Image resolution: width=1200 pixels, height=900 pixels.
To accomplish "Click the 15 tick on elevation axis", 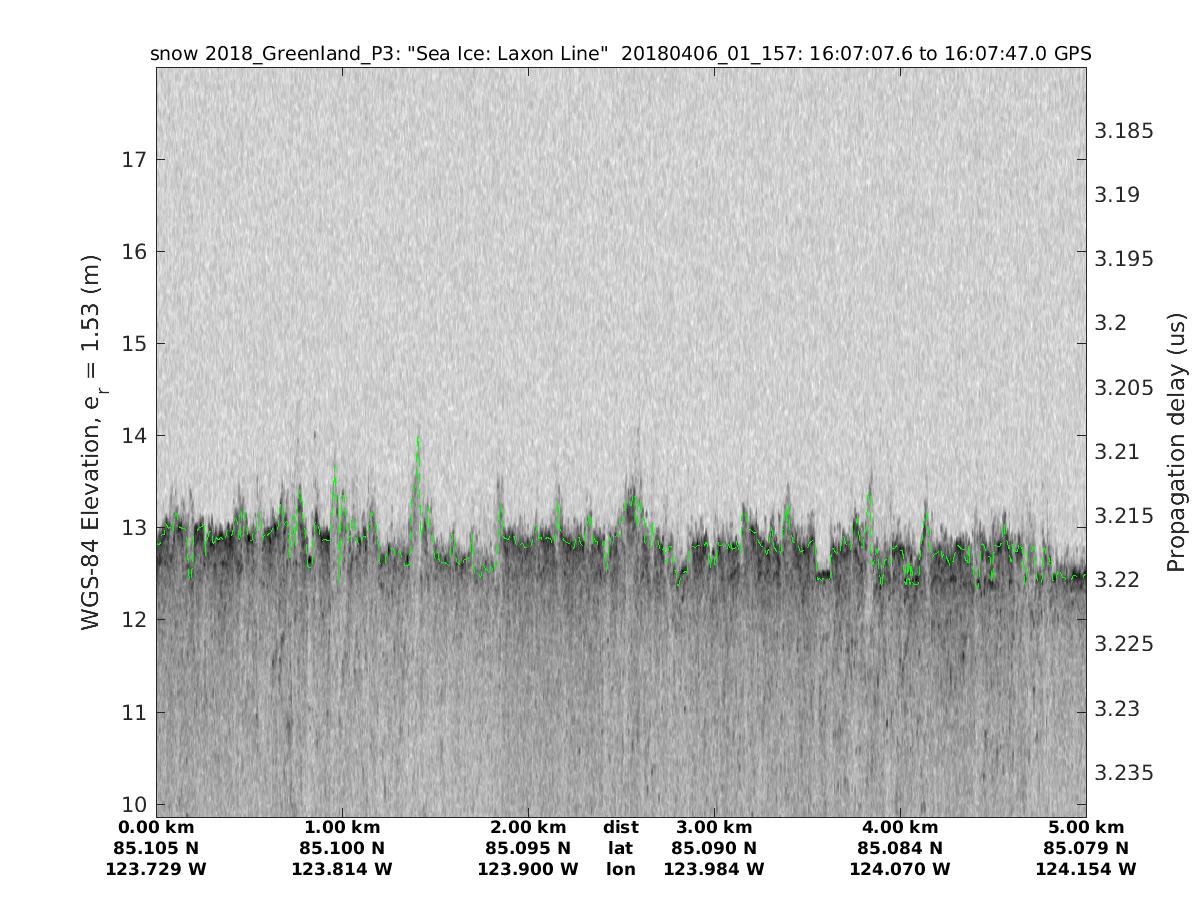I will [x=133, y=344].
